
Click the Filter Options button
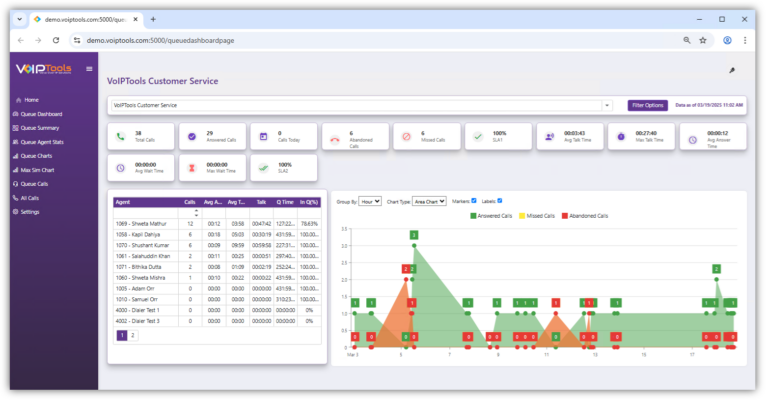coord(647,105)
